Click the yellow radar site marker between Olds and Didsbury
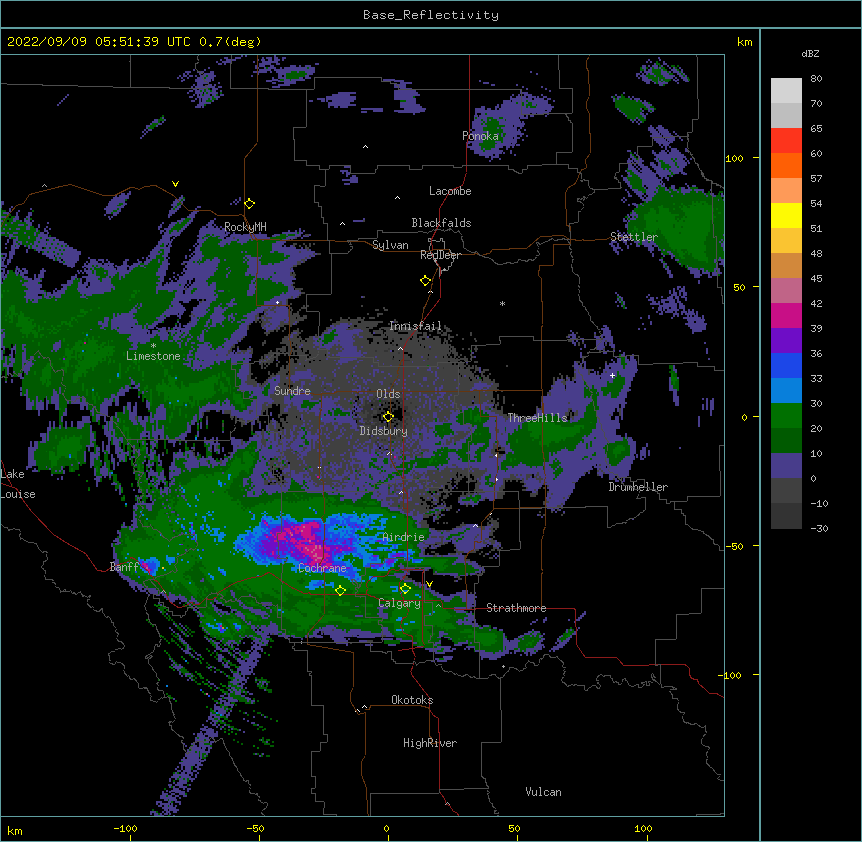This screenshot has height=842, width=862. pos(388,417)
